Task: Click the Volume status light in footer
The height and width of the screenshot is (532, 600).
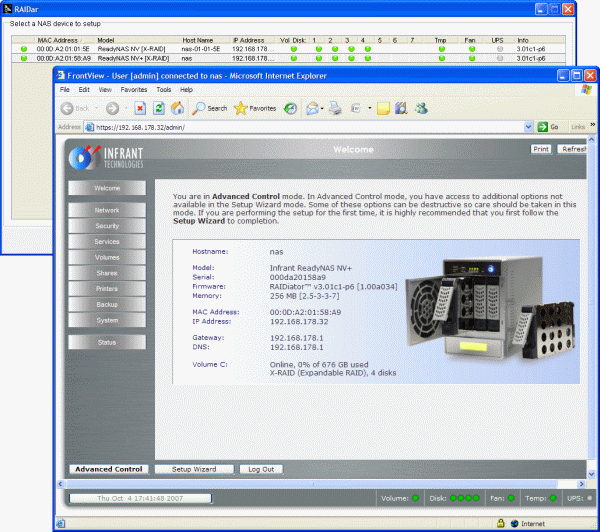Action: [x=416, y=498]
